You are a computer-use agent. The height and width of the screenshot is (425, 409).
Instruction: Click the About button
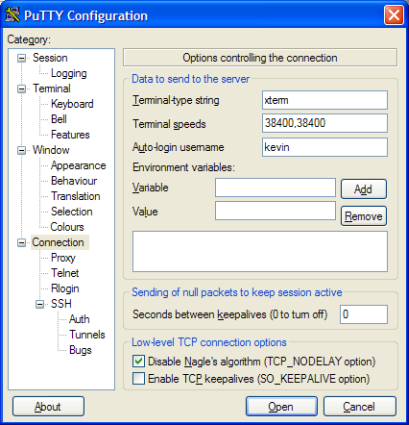click(x=48, y=406)
